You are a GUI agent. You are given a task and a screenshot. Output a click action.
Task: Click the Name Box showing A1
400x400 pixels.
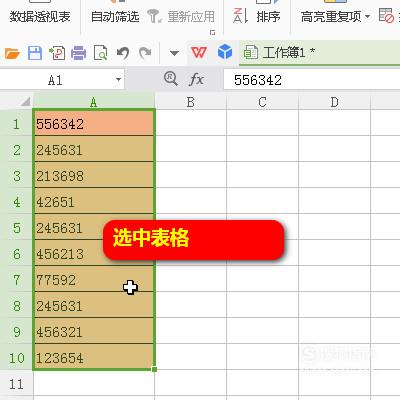coord(55,80)
